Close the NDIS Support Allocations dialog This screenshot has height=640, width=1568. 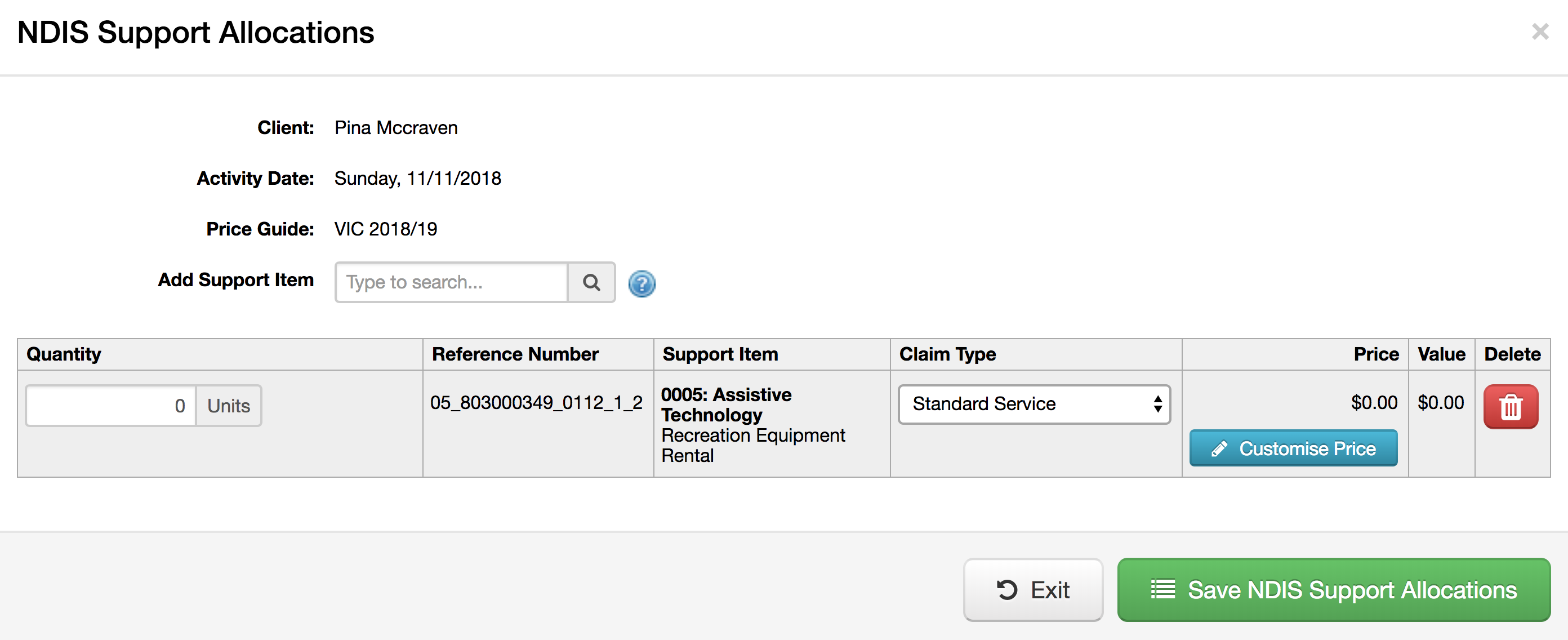pyautogui.click(x=1540, y=32)
